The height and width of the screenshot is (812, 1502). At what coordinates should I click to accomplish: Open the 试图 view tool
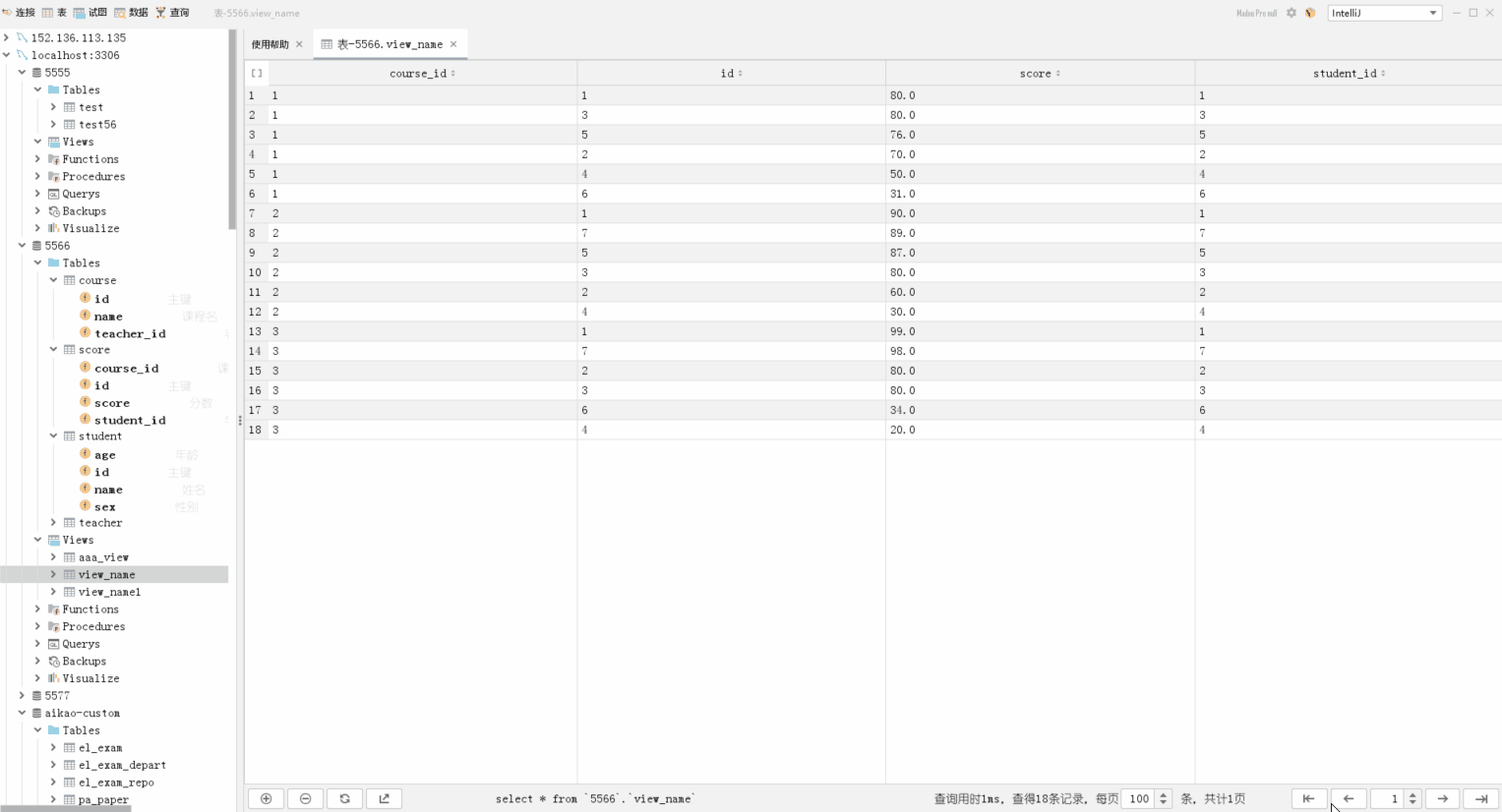90,13
